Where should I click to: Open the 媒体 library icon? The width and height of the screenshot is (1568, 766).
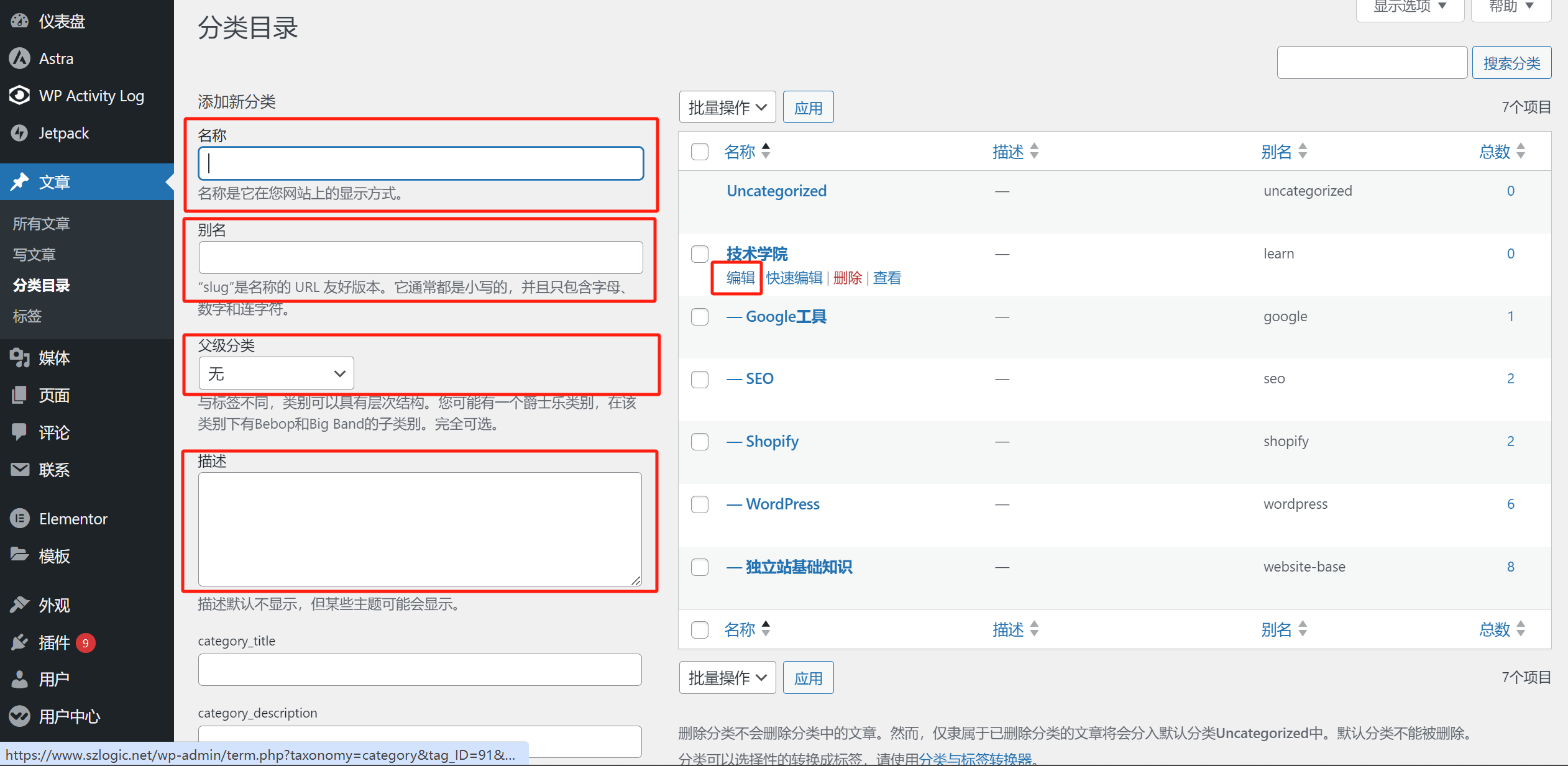point(19,358)
